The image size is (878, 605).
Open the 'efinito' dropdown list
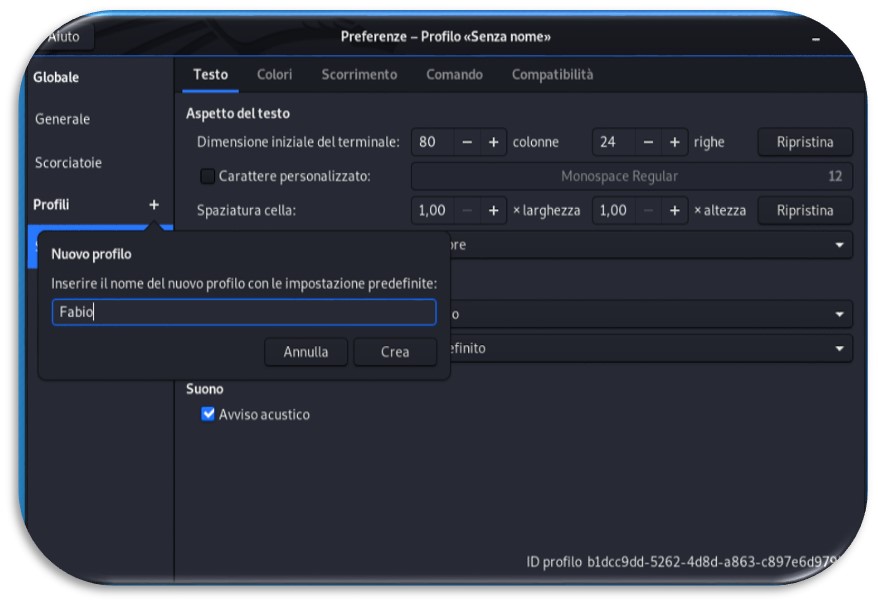pos(650,348)
